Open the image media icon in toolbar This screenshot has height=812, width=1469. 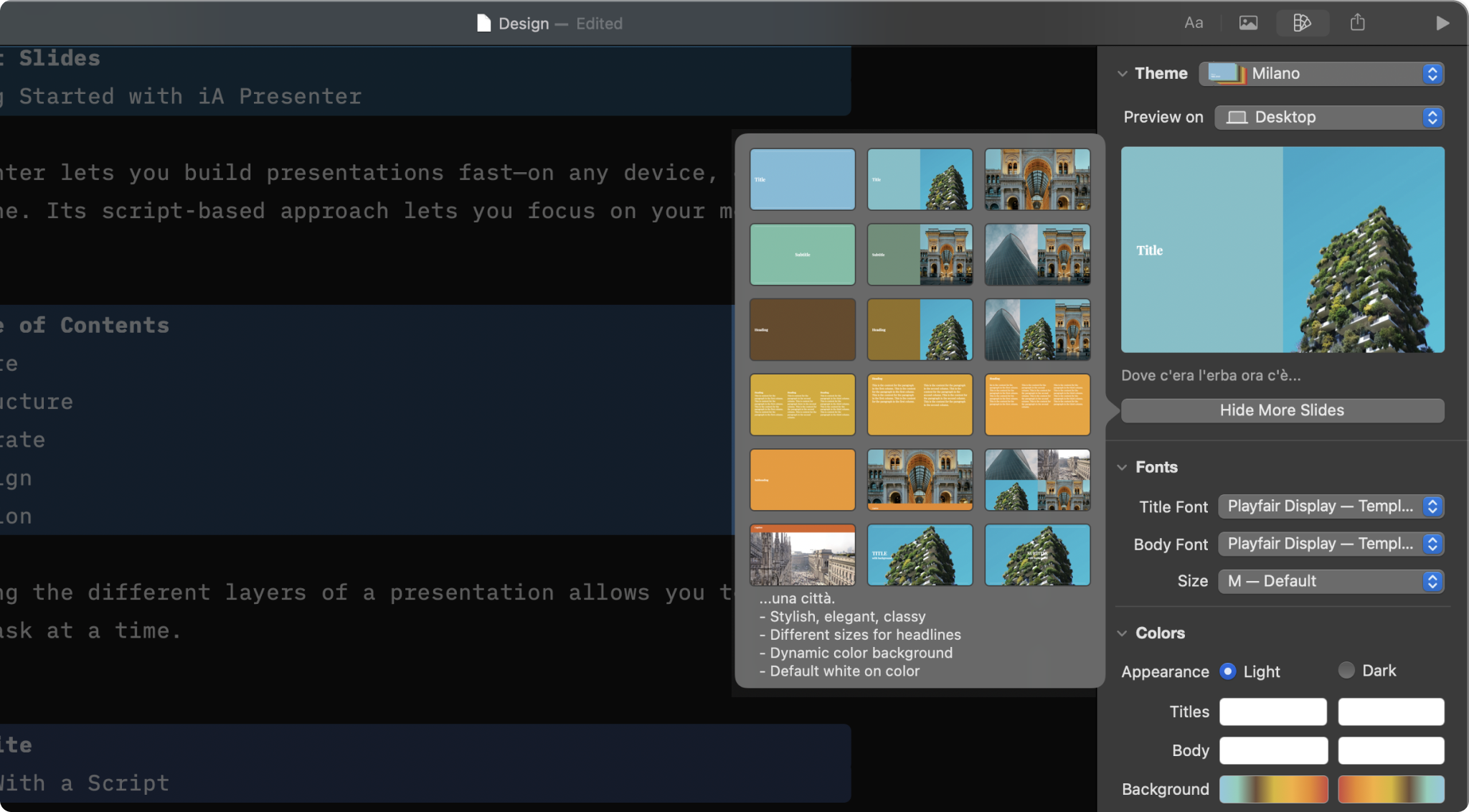[x=1248, y=23]
